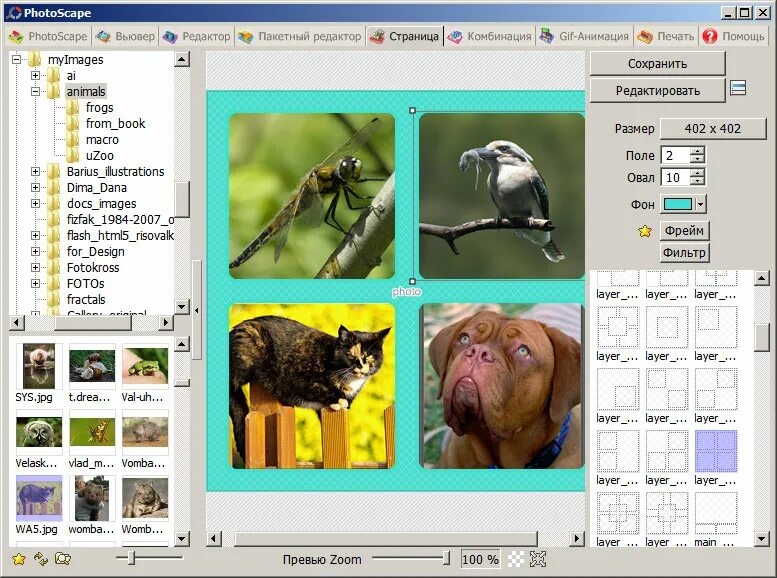Click the favorites star icon bottom left

pyautogui.click(x=19, y=559)
